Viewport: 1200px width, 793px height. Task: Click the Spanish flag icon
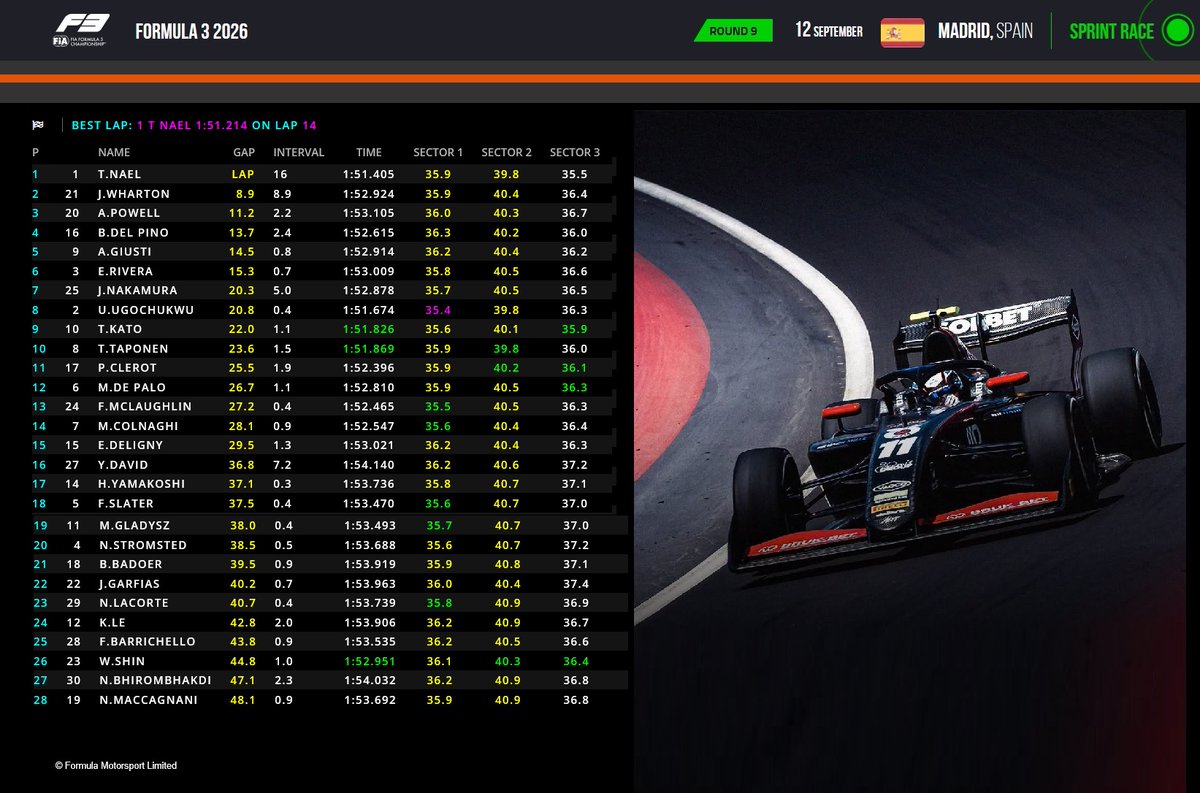point(902,32)
